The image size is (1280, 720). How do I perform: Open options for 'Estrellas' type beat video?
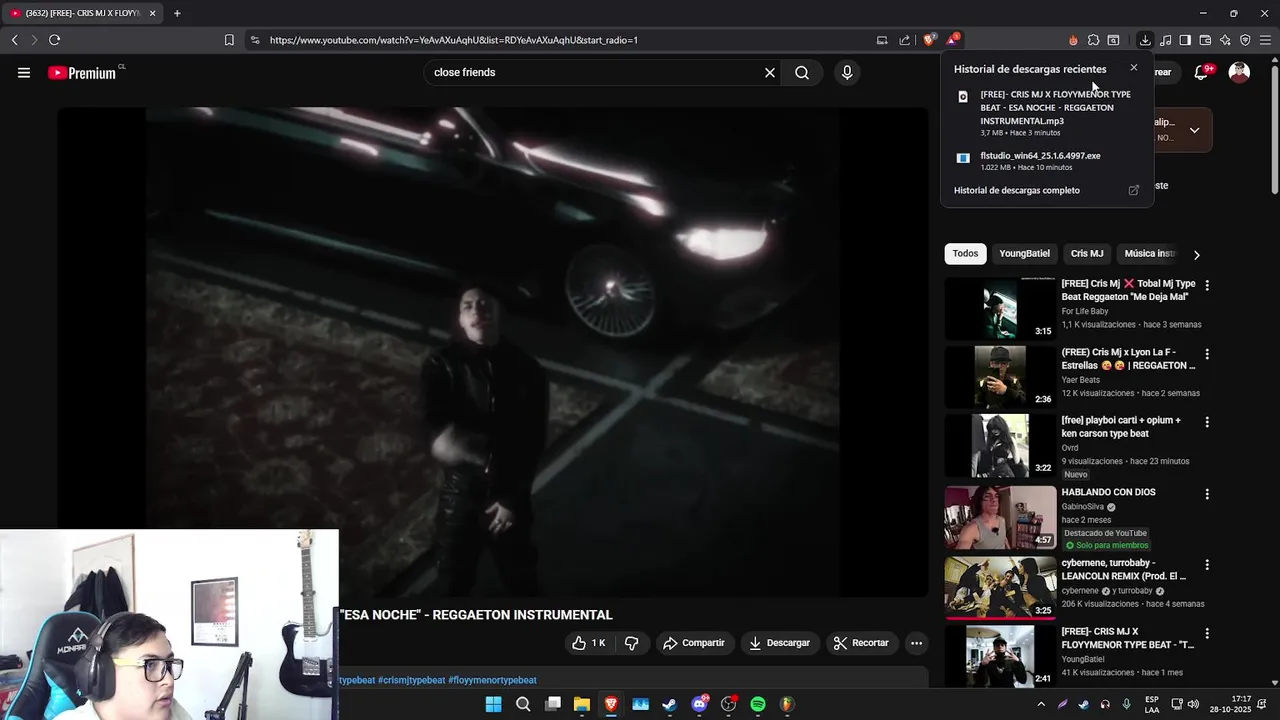pos(1207,354)
